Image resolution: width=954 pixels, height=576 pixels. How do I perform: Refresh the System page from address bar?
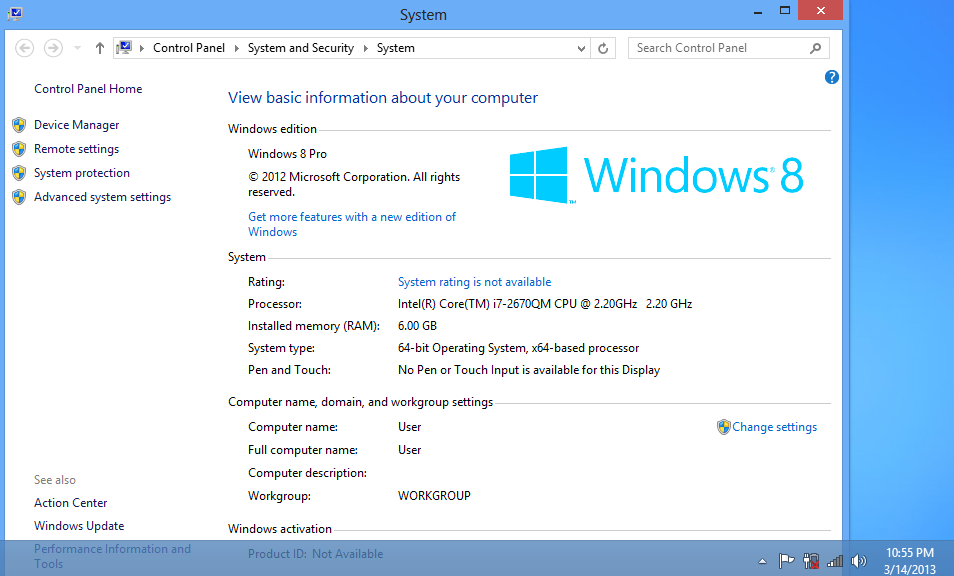tap(603, 48)
